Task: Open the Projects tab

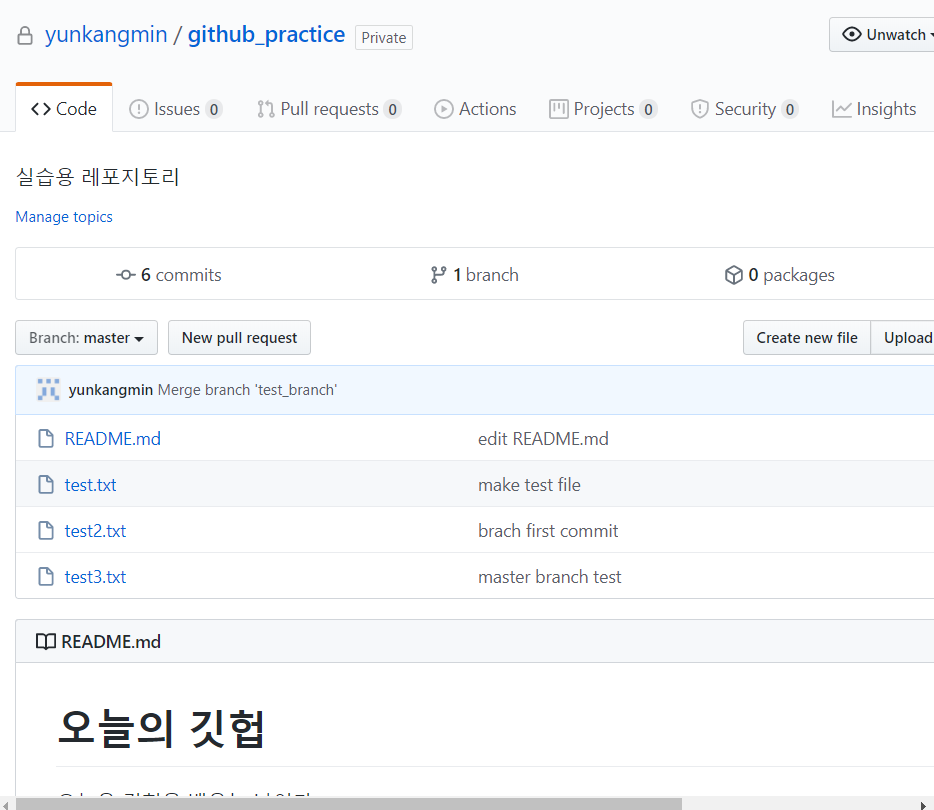Action: coord(603,109)
